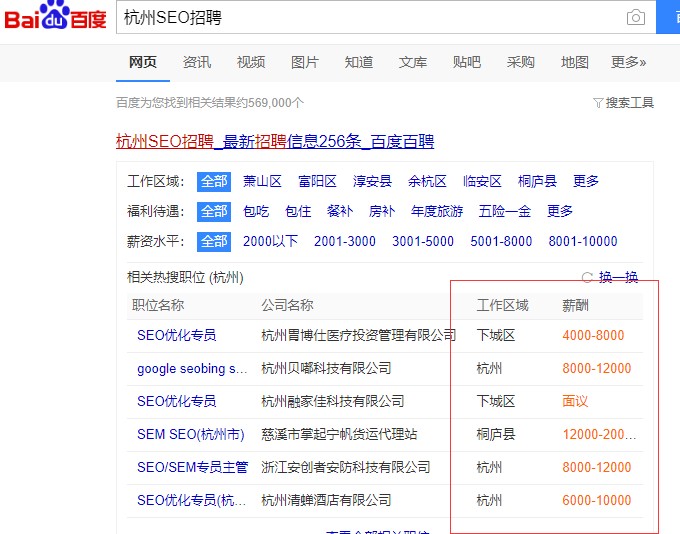Click 职位名称 column header
Viewport: 680px width, 534px height.
pyautogui.click(x=158, y=305)
